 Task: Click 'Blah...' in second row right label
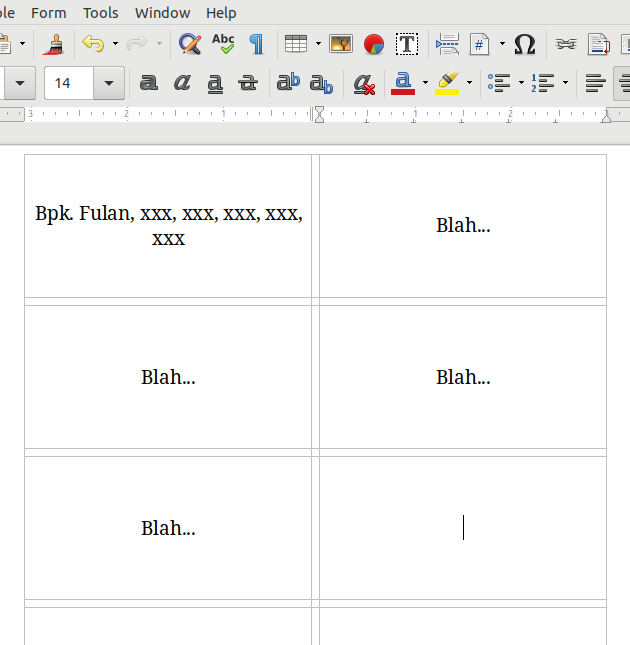click(x=463, y=377)
